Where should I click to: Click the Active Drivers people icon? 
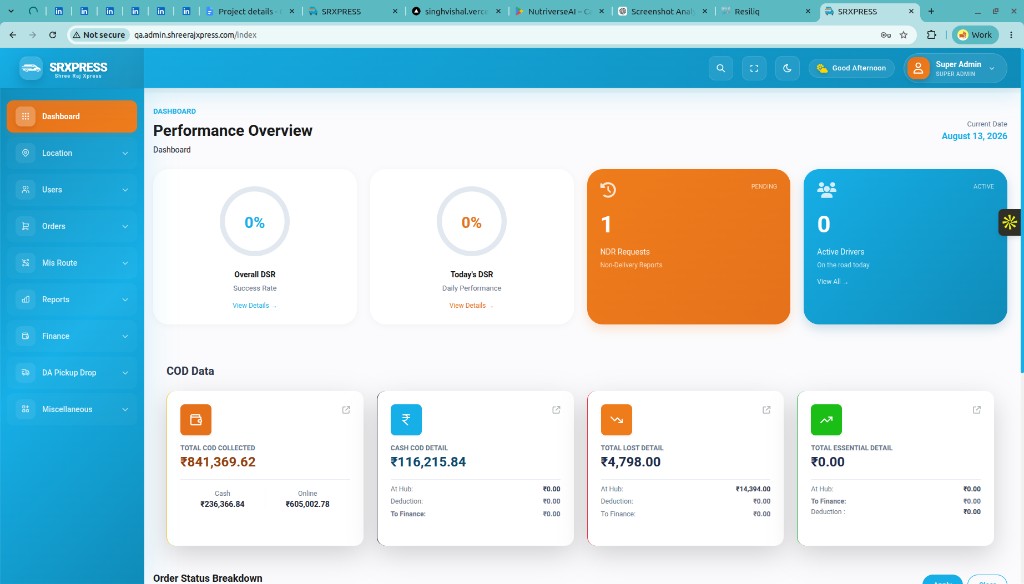(x=826, y=189)
